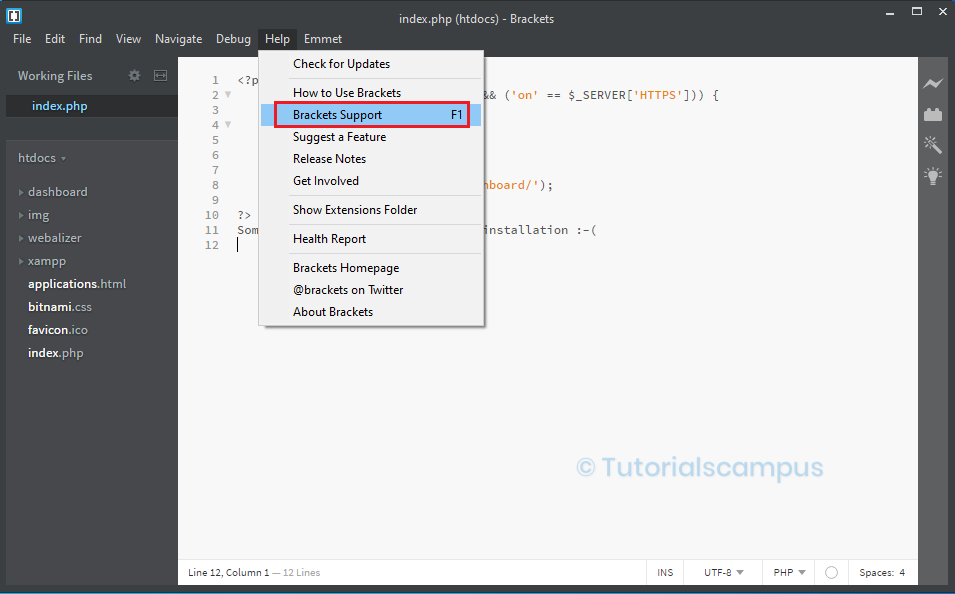Viewport: 955px width, 594px height.
Task: Click the light bulb icon in right toolbar
Action: point(932,176)
